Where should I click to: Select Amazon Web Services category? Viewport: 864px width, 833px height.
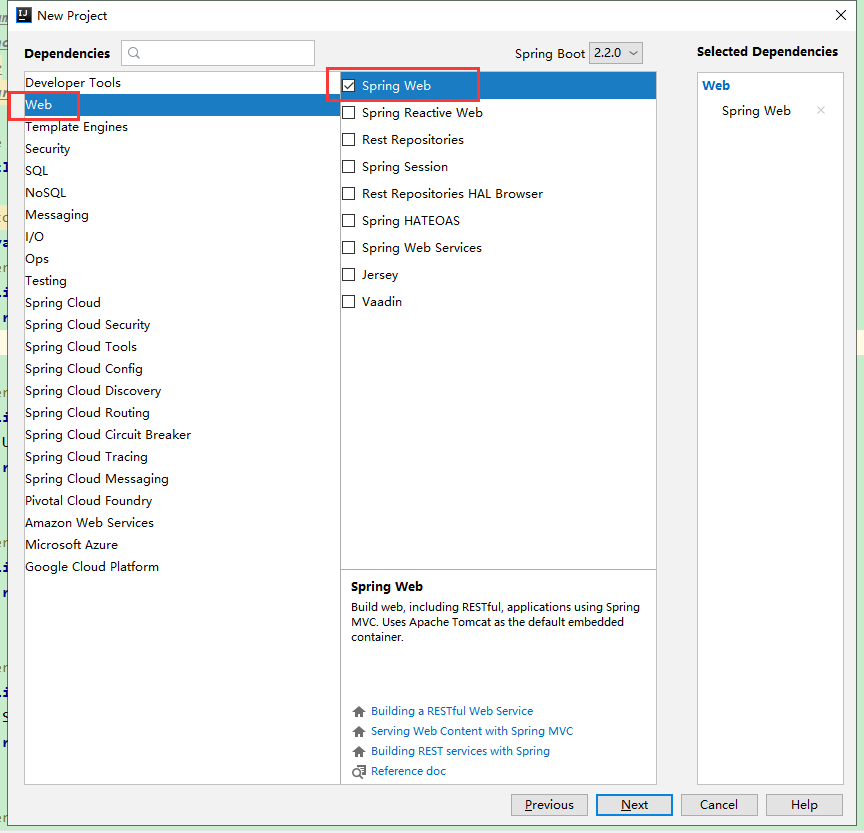182,523
